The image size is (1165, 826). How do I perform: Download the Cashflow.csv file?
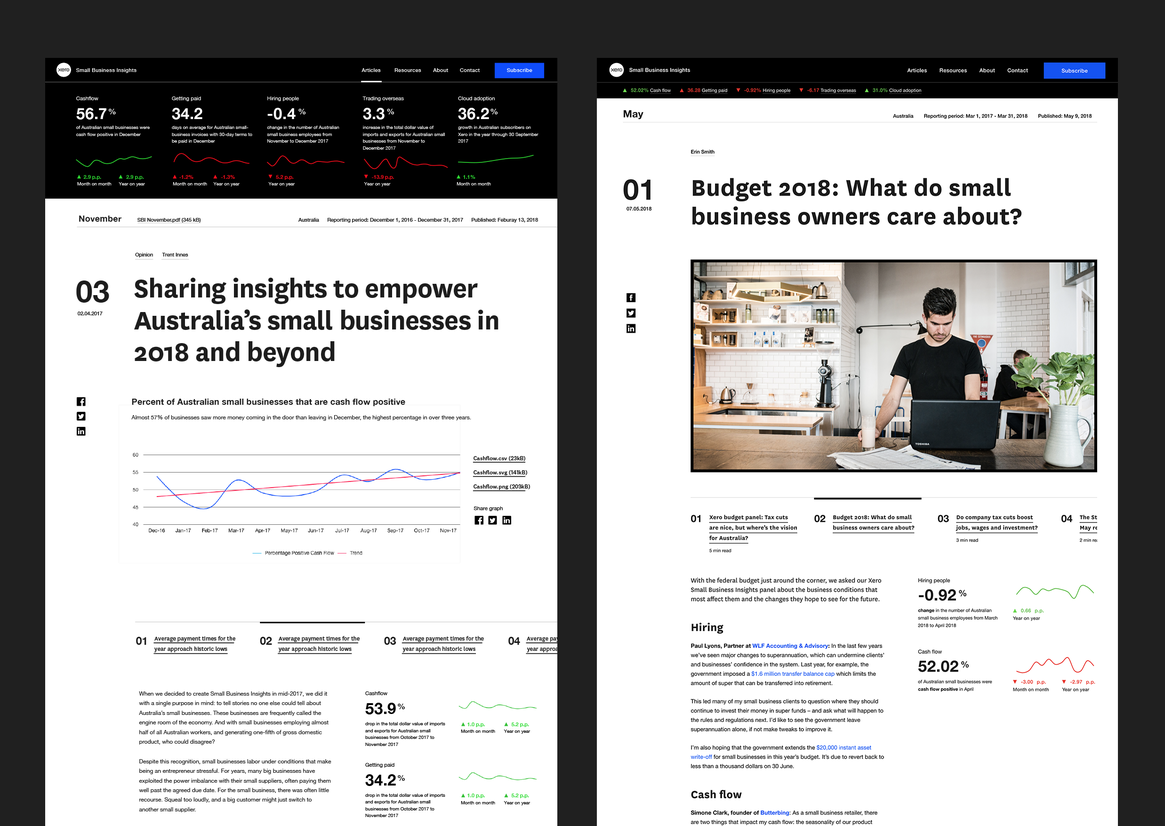499,458
